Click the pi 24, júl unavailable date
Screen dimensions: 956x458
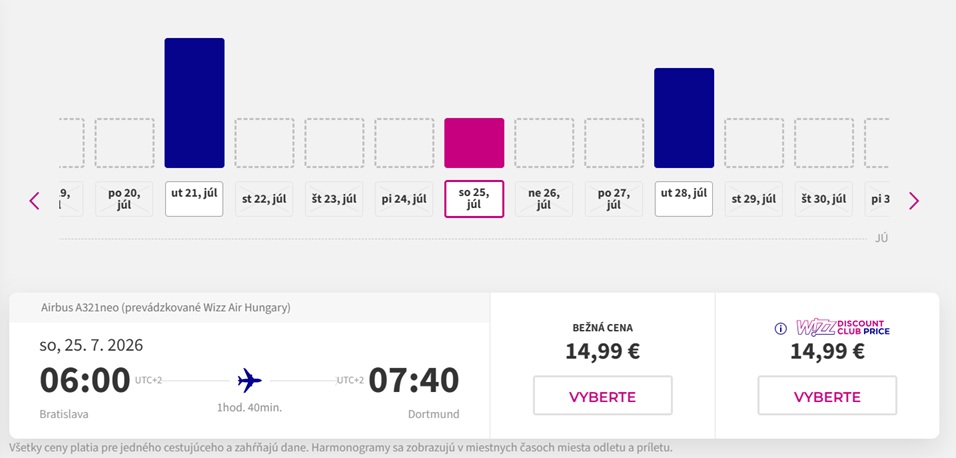point(404,199)
